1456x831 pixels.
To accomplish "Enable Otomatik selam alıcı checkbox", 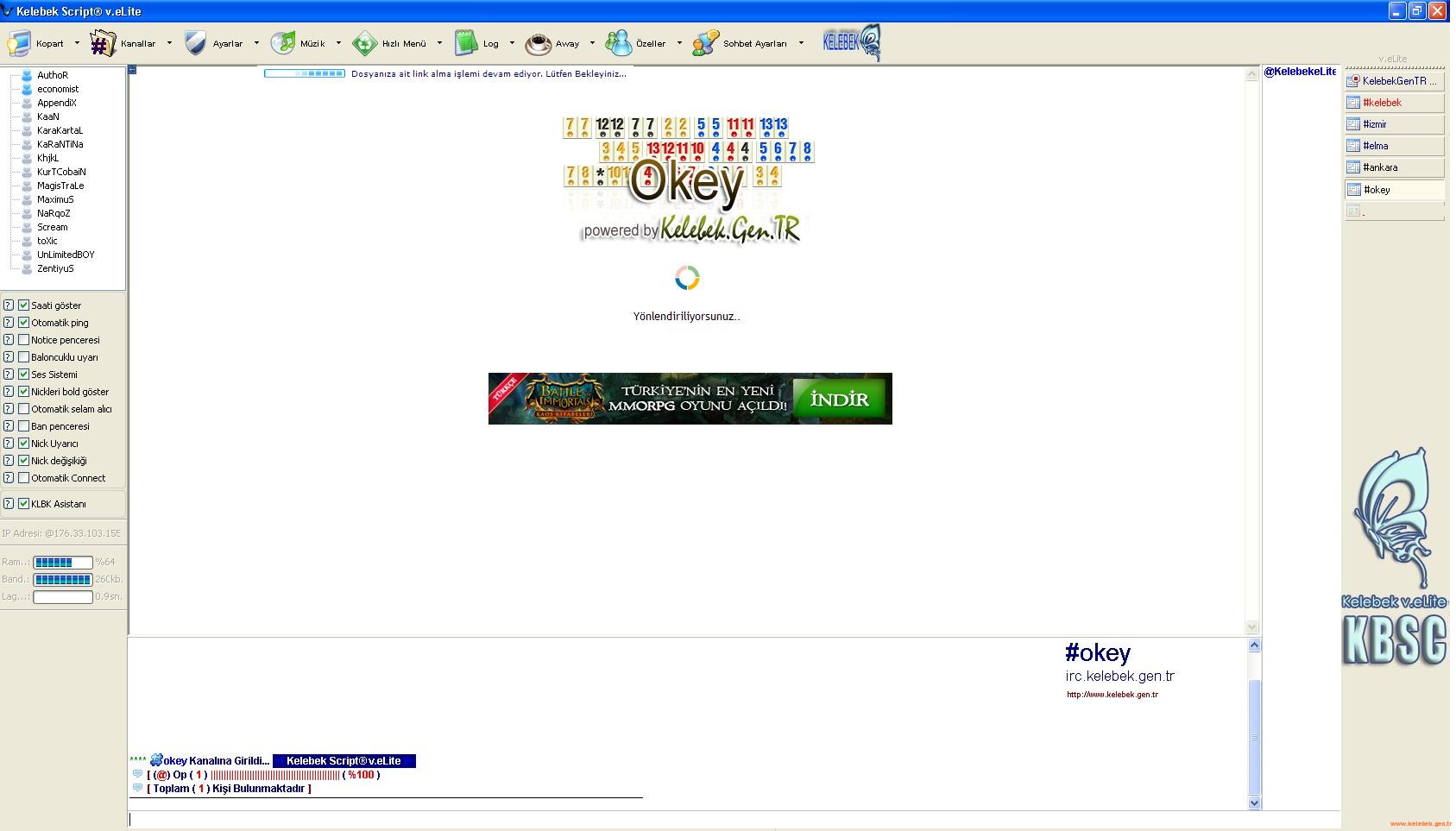I will coord(24,408).
